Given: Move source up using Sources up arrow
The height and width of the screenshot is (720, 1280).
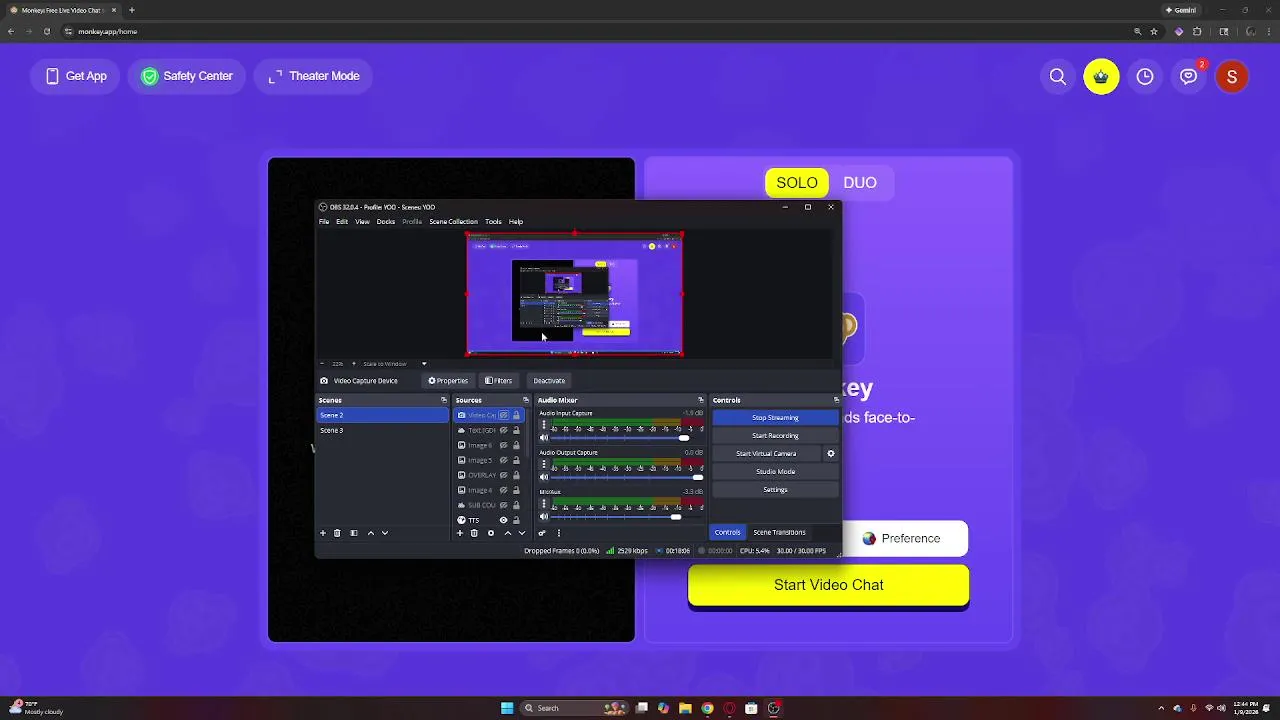Looking at the screenshot, I should 508,533.
